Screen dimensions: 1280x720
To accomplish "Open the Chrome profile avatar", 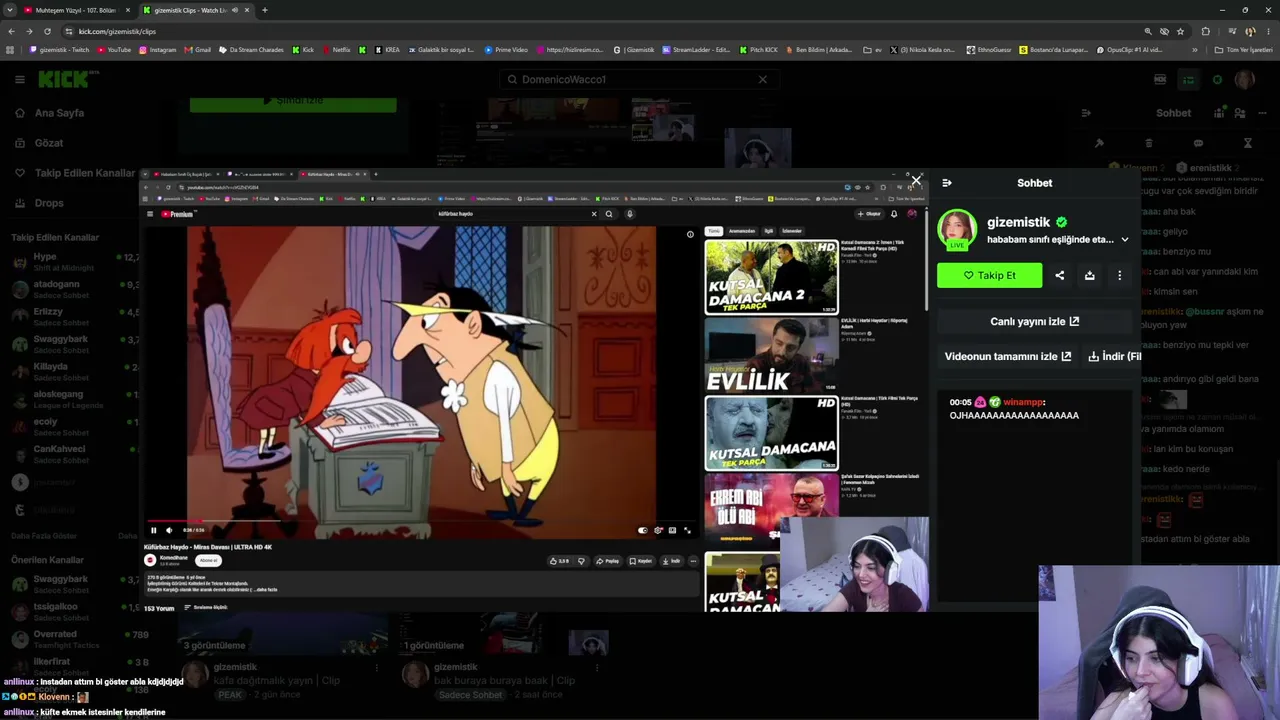I will click(1250, 31).
